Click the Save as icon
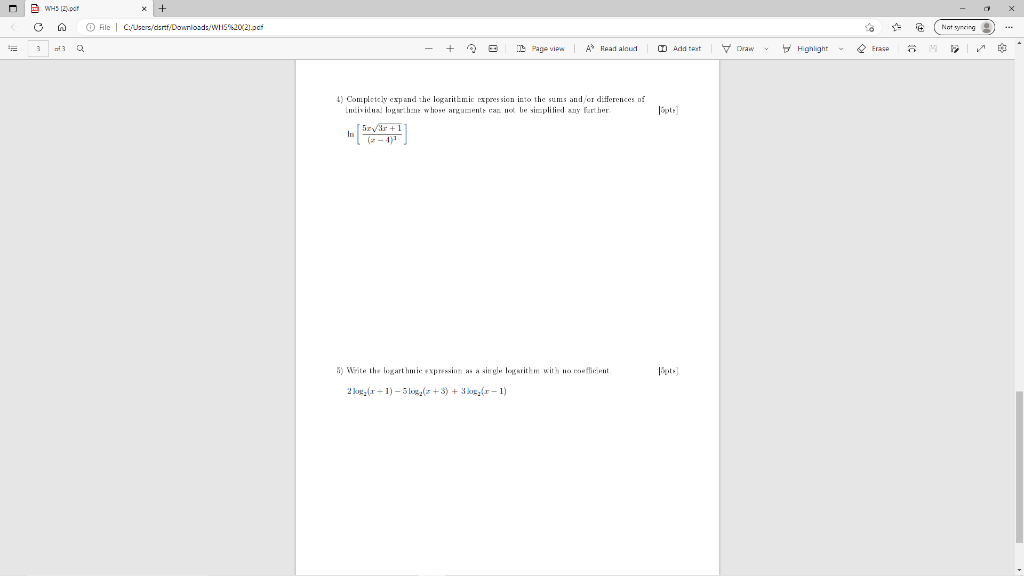The width and height of the screenshot is (1024, 576). (x=955, y=48)
